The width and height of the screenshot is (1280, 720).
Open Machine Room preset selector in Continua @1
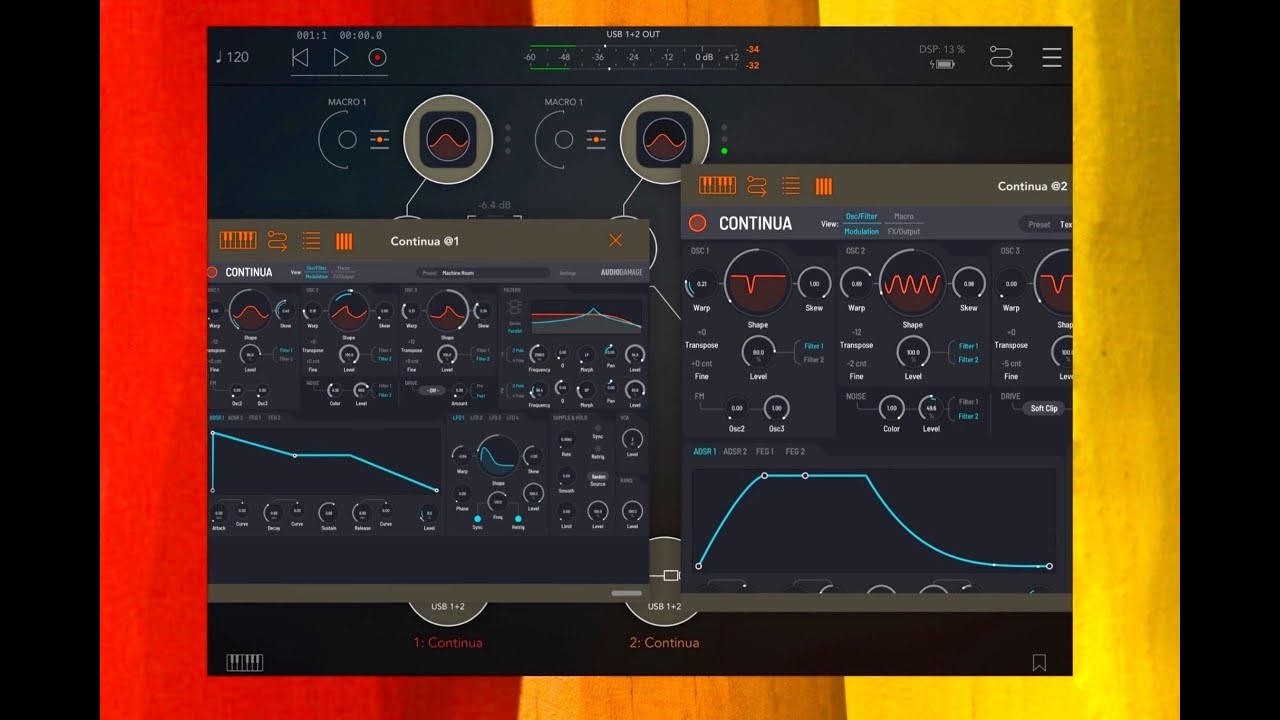coord(483,272)
